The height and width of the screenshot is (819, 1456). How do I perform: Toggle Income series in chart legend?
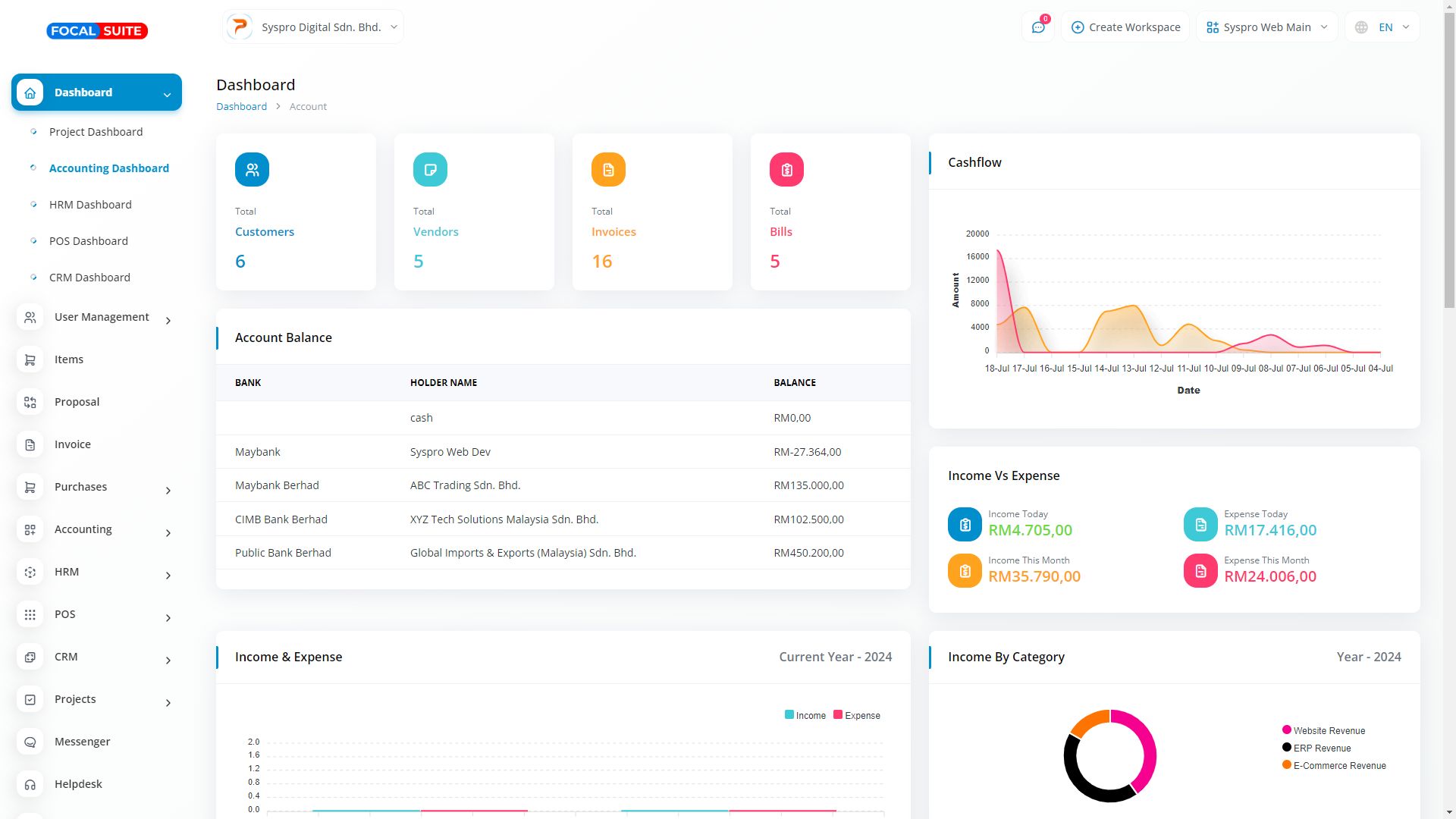pos(805,715)
